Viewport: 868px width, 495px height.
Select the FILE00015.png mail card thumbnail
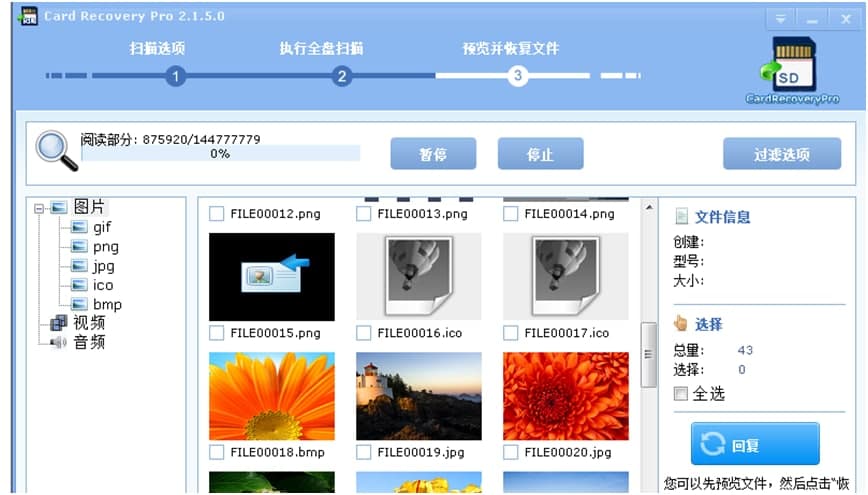point(272,277)
